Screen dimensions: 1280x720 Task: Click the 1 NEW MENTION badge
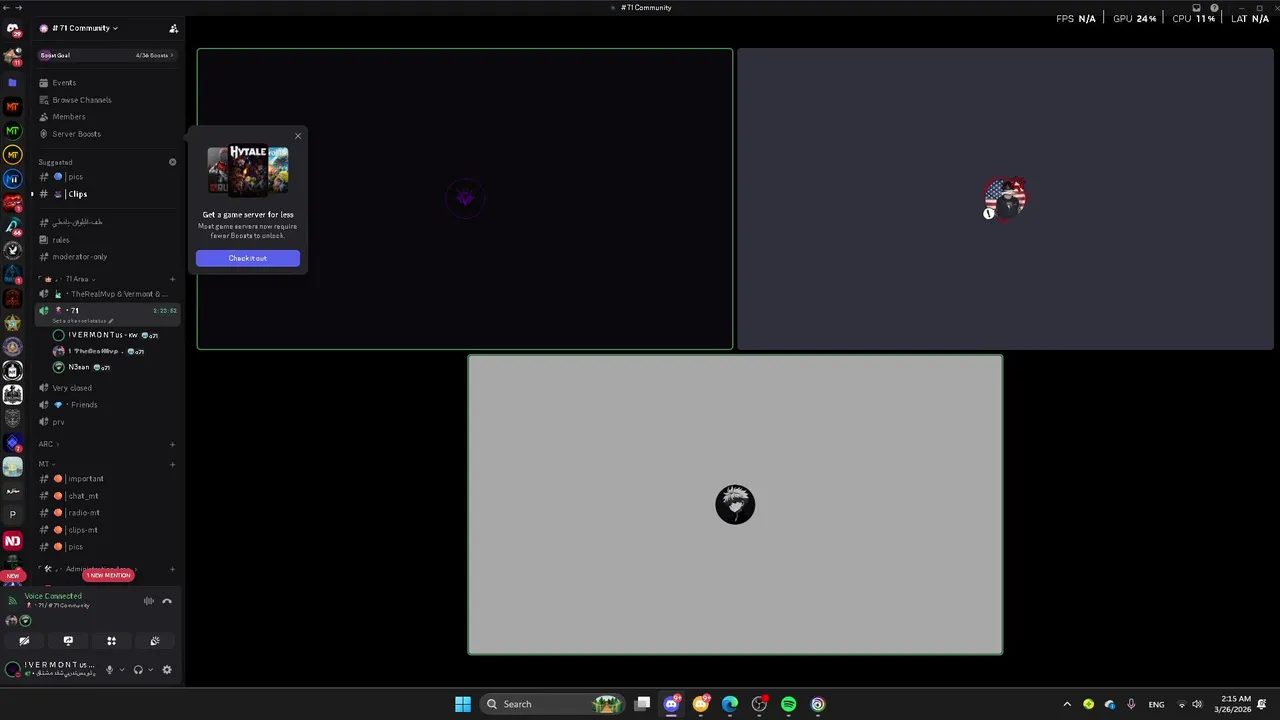pos(108,576)
